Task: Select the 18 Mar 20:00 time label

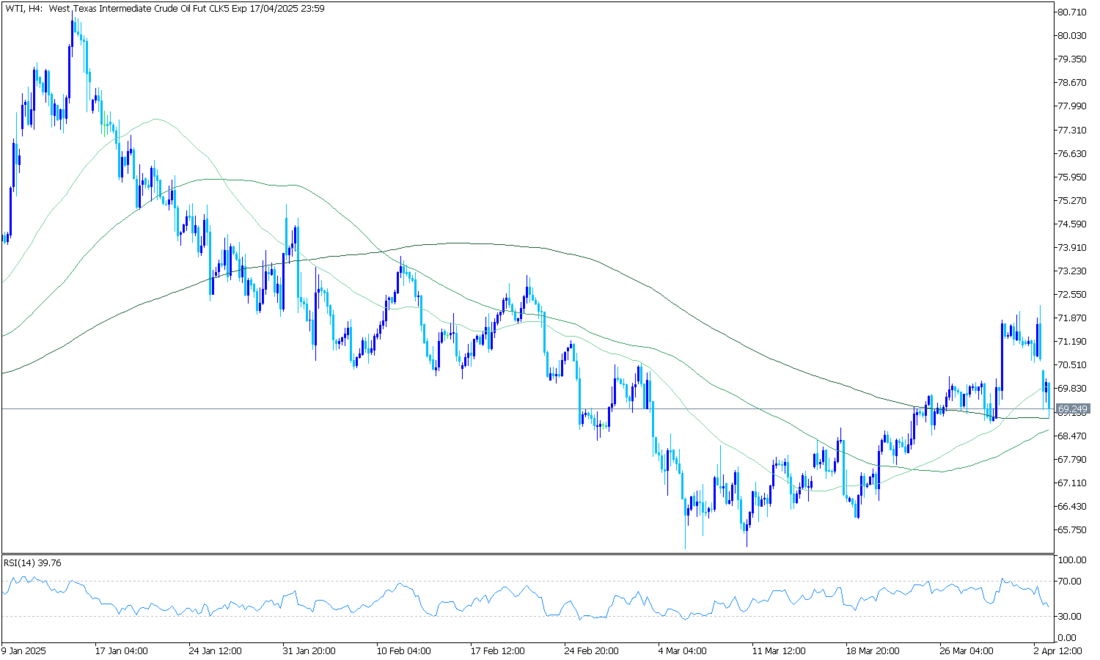Action: pyautogui.click(x=874, y=651)
